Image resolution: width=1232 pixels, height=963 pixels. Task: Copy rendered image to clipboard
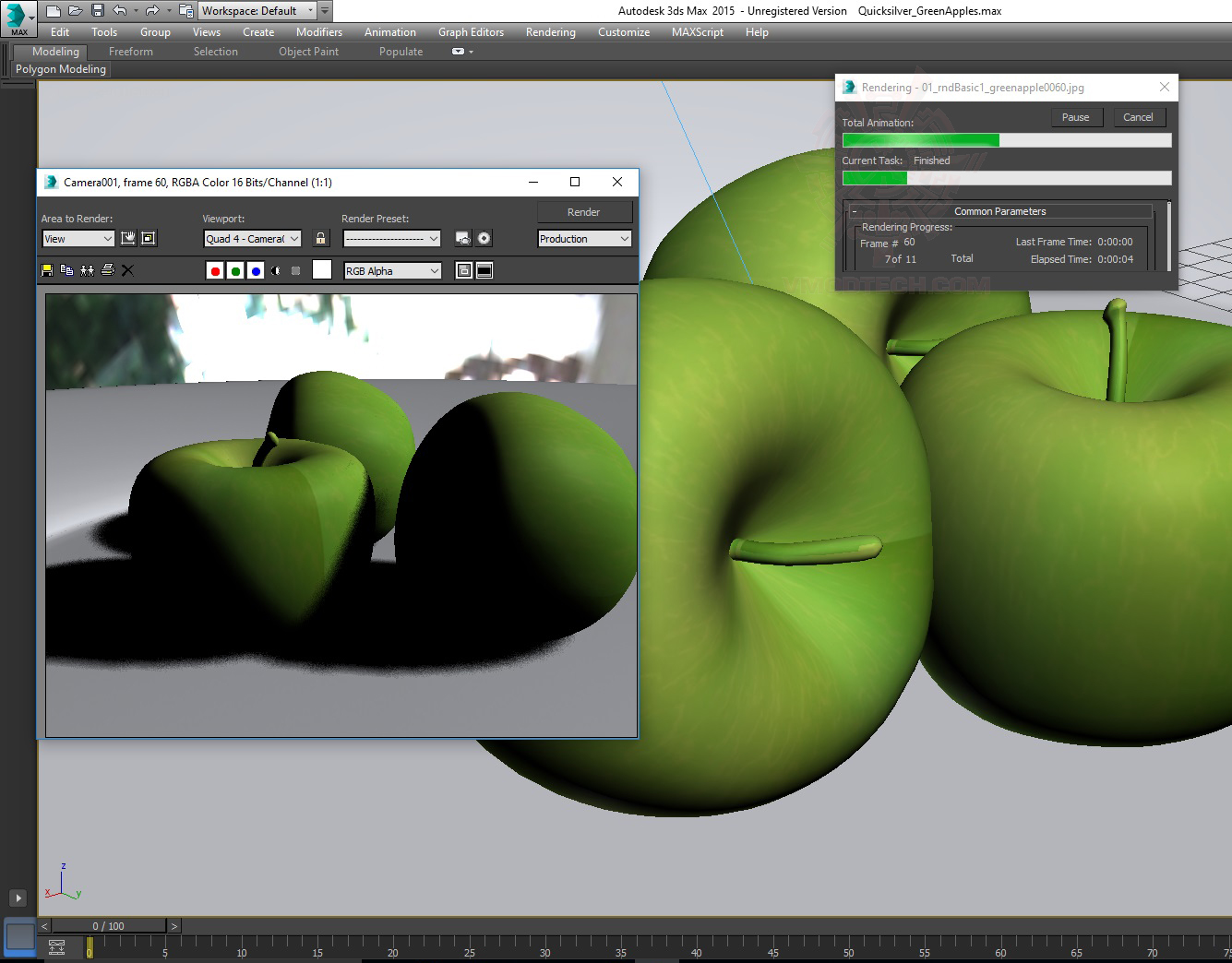[66, 270]
